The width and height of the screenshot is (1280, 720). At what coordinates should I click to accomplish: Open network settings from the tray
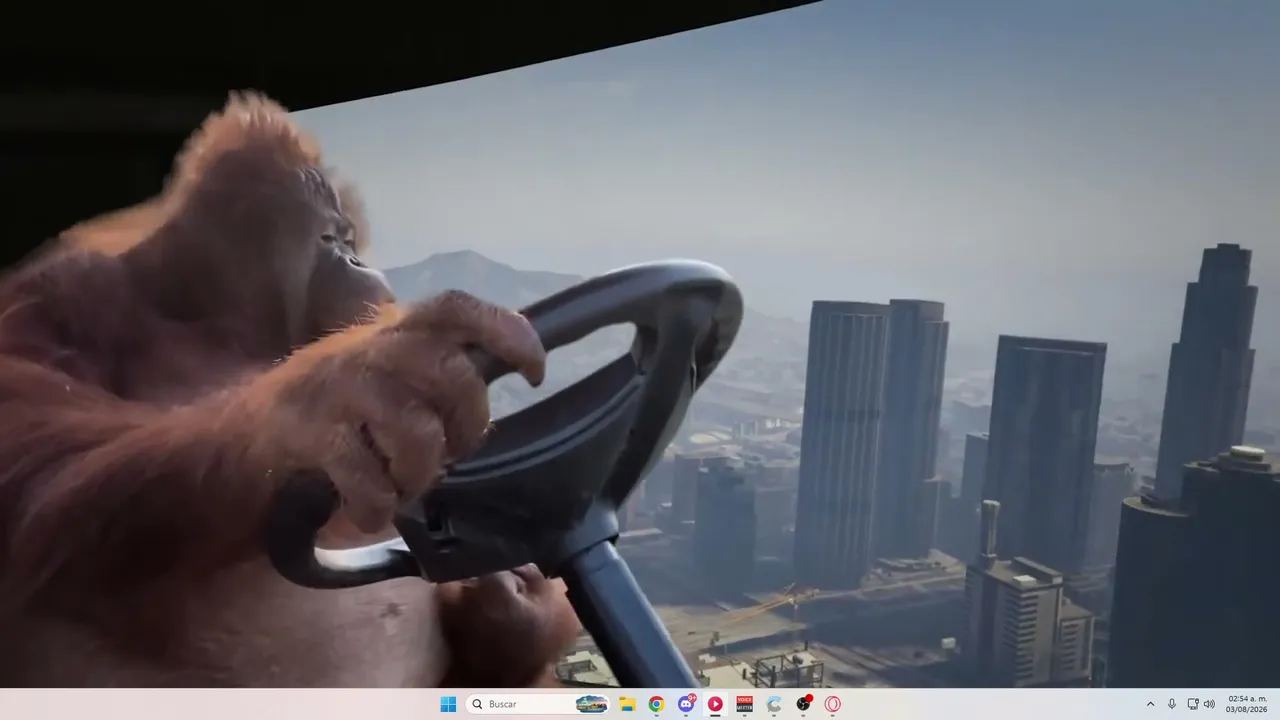coord(1193,704)
